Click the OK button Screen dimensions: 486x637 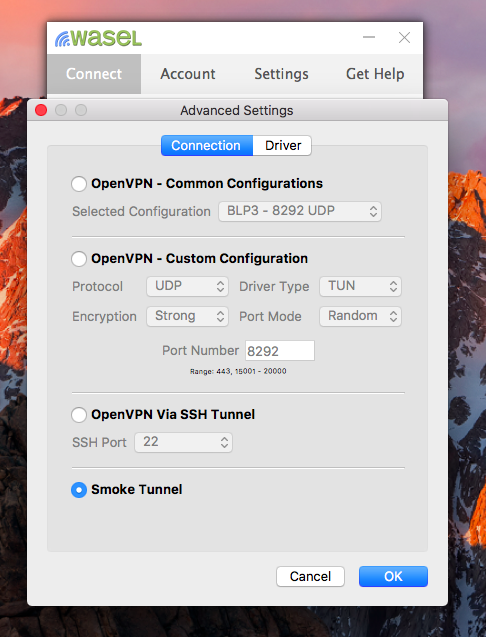tap(393, 576)
